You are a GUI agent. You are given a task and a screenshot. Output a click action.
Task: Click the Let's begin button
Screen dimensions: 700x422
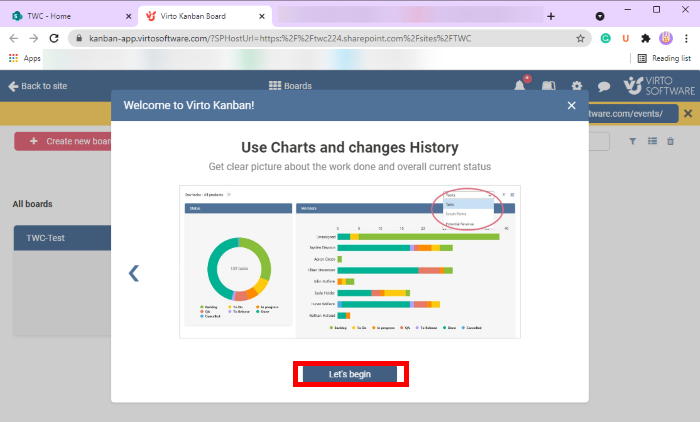click(x=350, y=374)
